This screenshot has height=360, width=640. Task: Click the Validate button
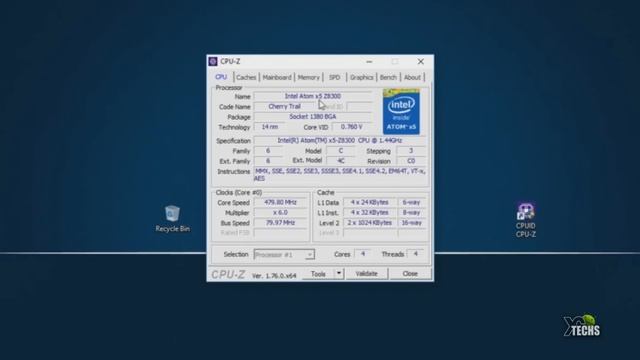click(x=367, y=274)
